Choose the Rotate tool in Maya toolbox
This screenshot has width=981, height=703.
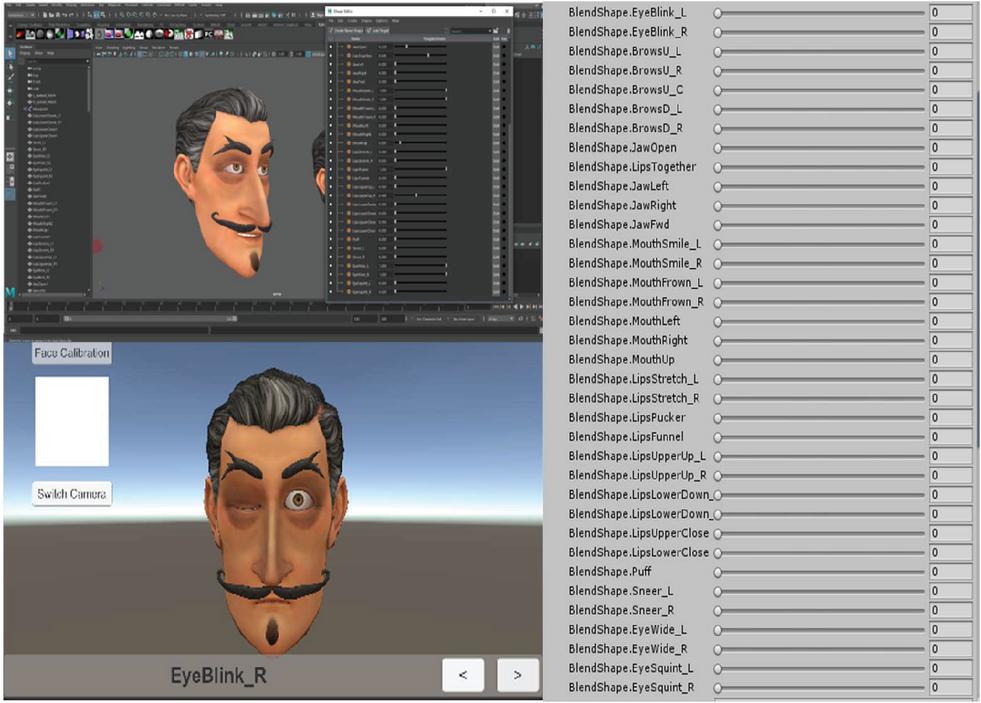click(x=9, y=102)
